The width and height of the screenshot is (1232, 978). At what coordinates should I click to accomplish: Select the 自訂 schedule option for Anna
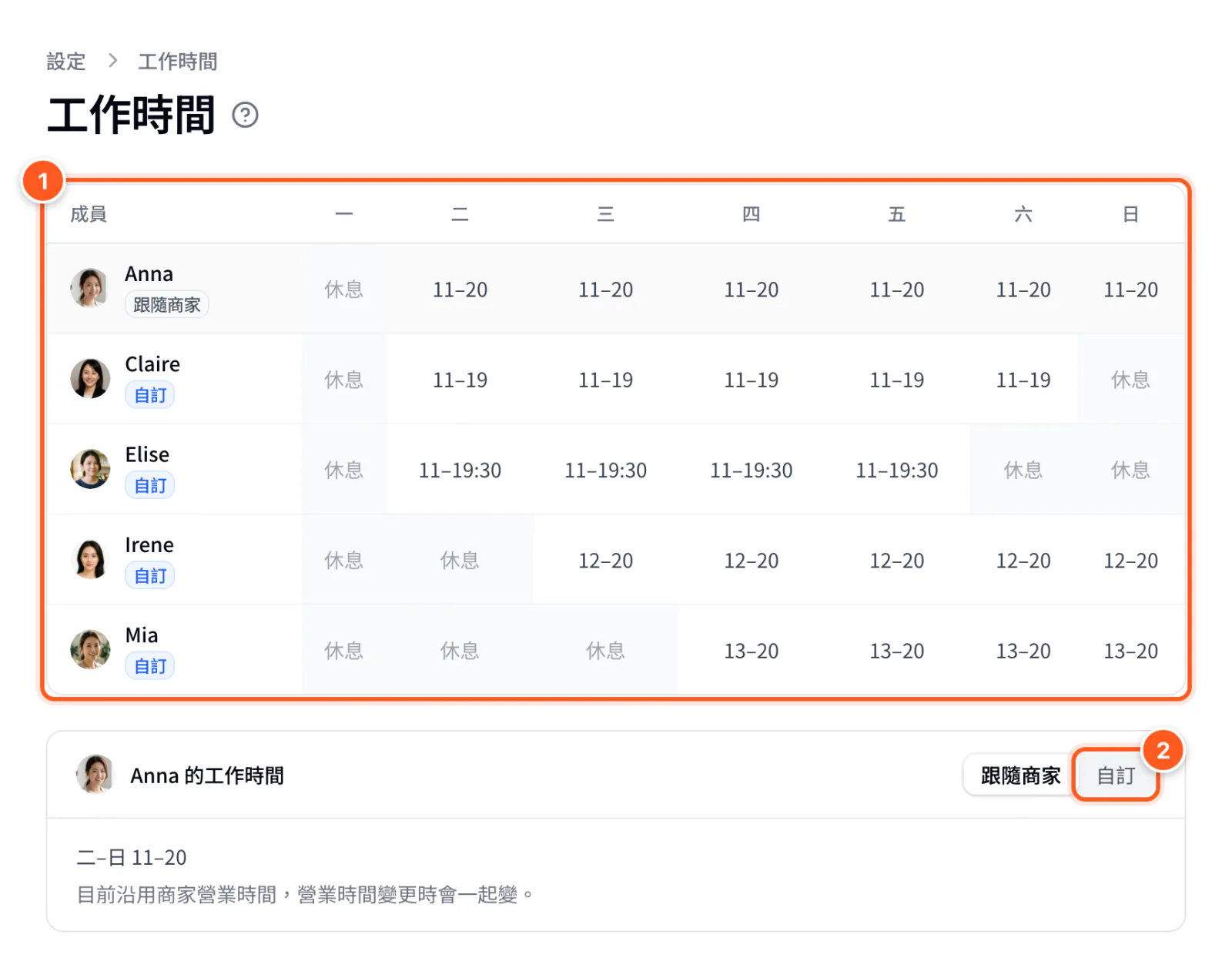(1116, 775)
